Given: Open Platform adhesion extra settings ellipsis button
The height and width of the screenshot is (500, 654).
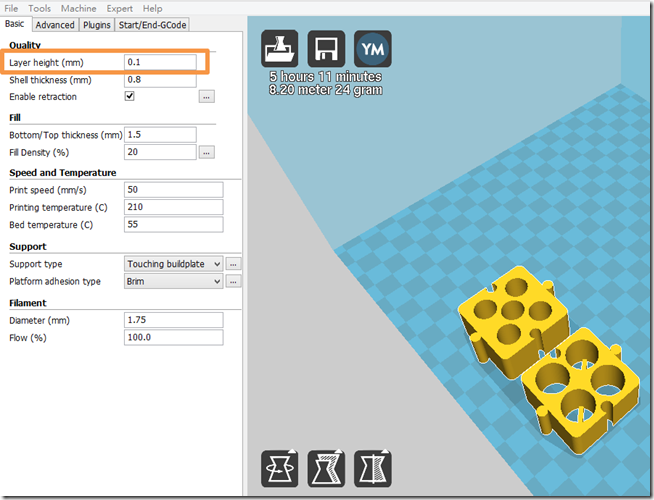Looking at the screenshot, I should click(233, 282).
